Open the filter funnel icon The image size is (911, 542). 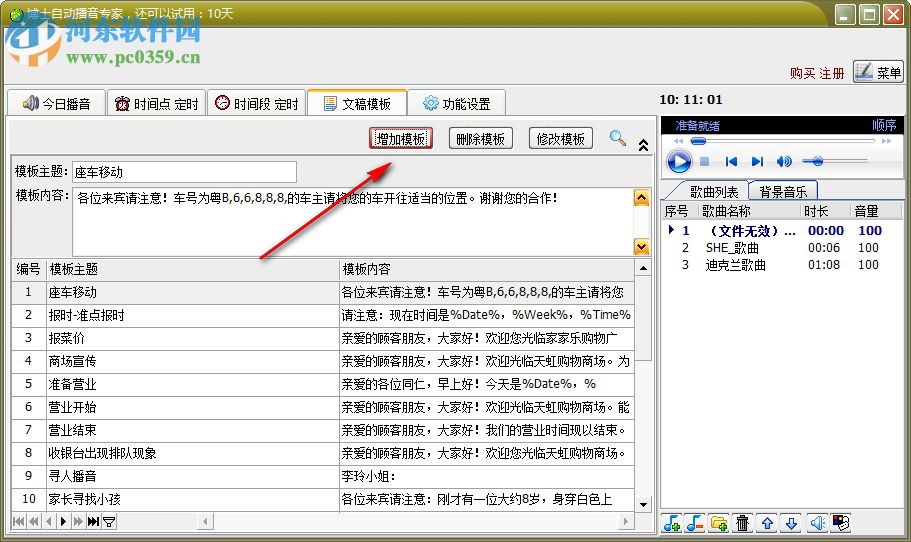(x=109, y=521)
